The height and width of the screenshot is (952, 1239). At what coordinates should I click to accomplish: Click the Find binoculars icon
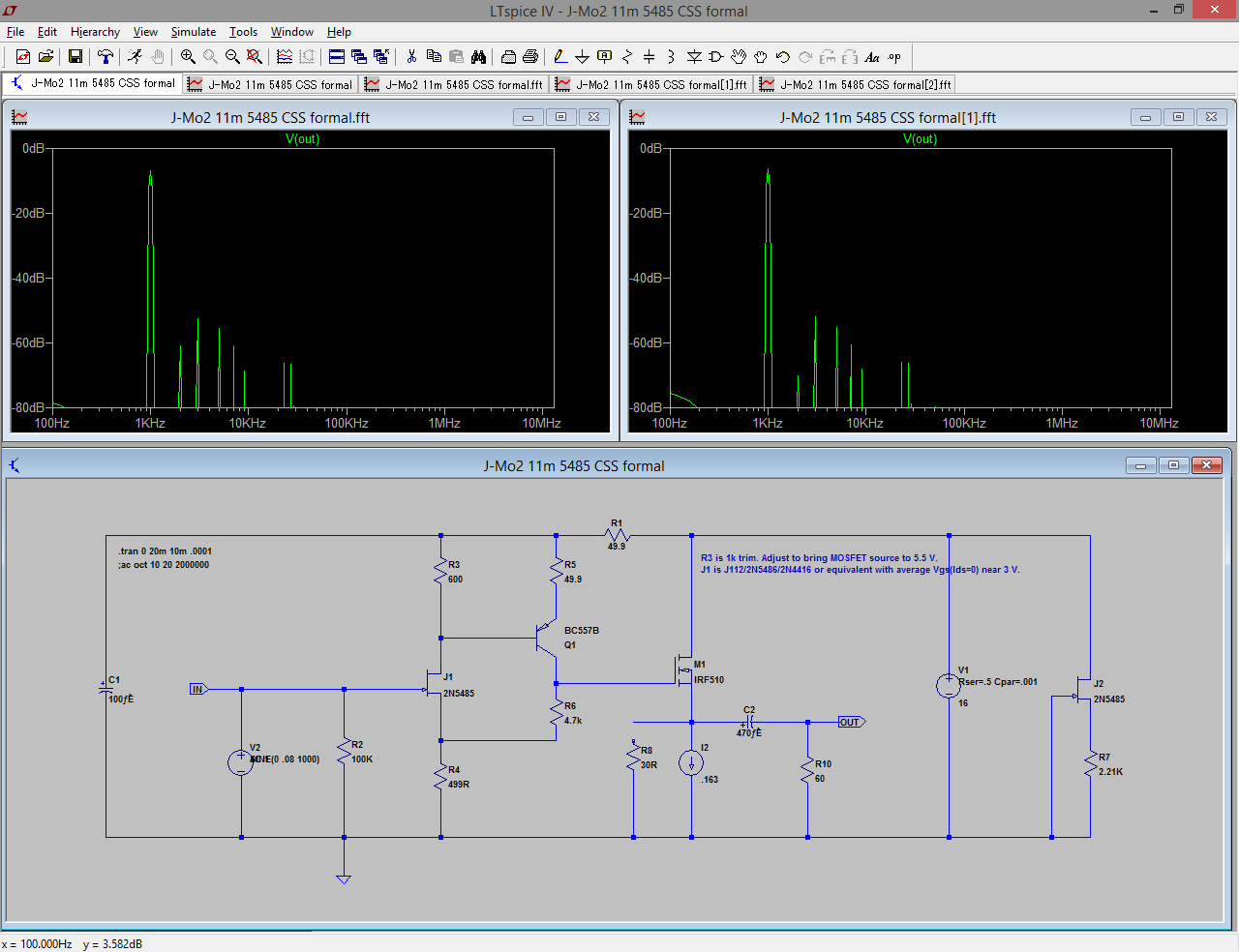[x=478, y=57]
